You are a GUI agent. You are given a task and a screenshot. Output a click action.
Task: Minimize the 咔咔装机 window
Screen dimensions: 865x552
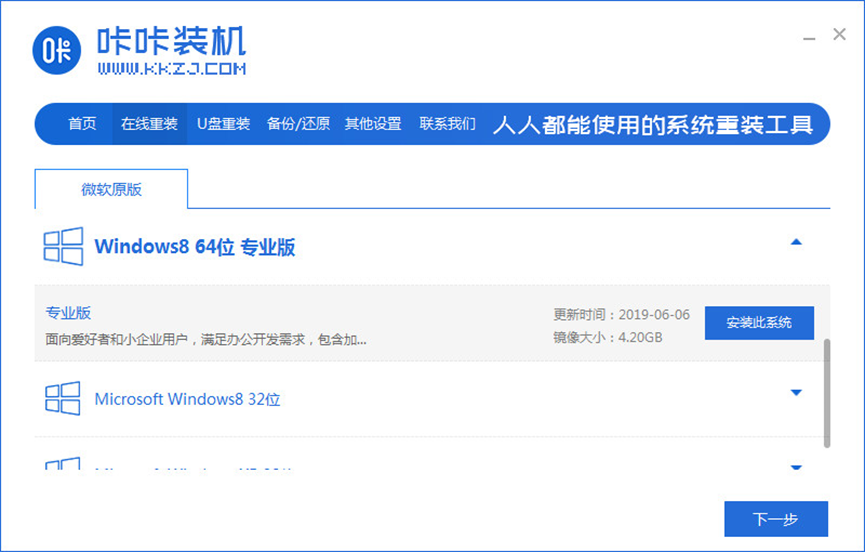pyautogui.click(x=809, y=36)
